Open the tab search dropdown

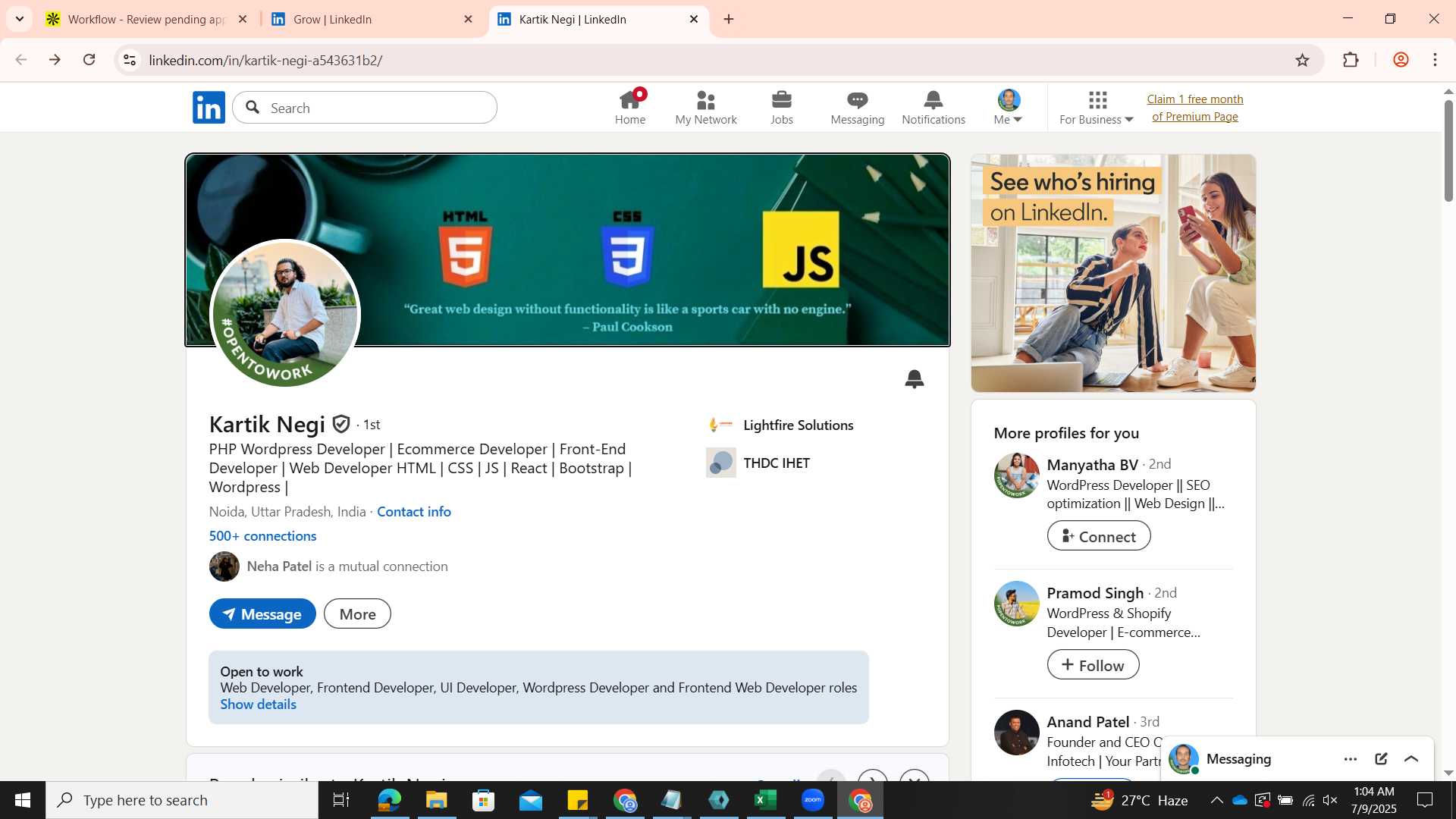[x=19, y=19]
